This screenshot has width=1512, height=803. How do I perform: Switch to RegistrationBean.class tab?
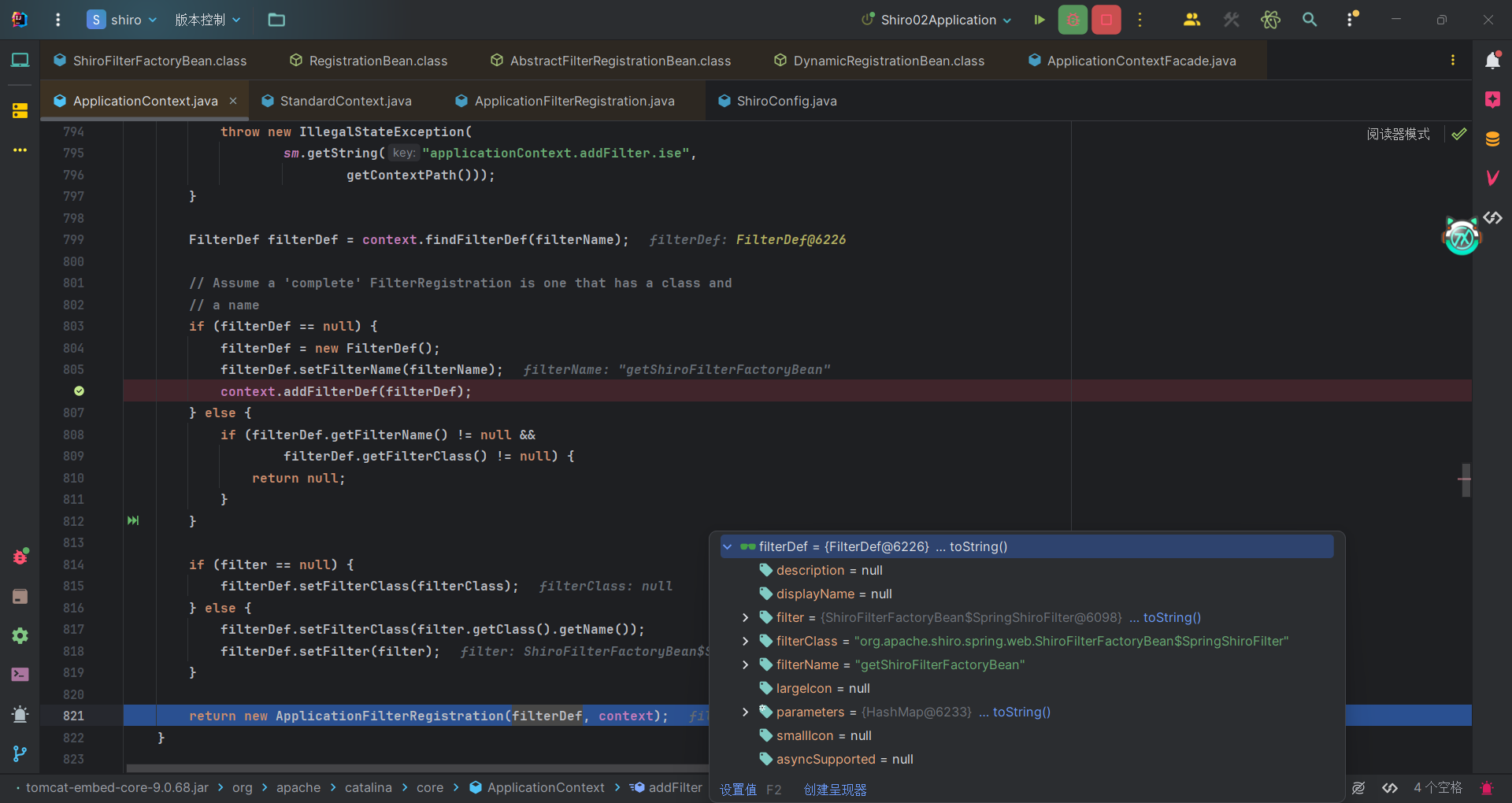(369, 61)
